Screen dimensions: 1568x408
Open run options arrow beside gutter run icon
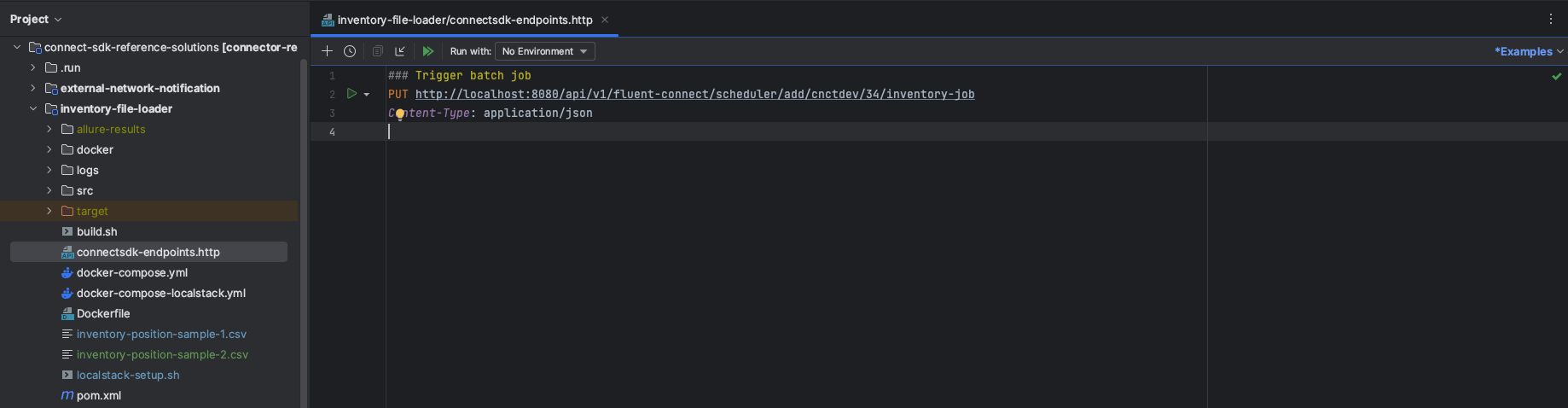(x=367, y=95)
